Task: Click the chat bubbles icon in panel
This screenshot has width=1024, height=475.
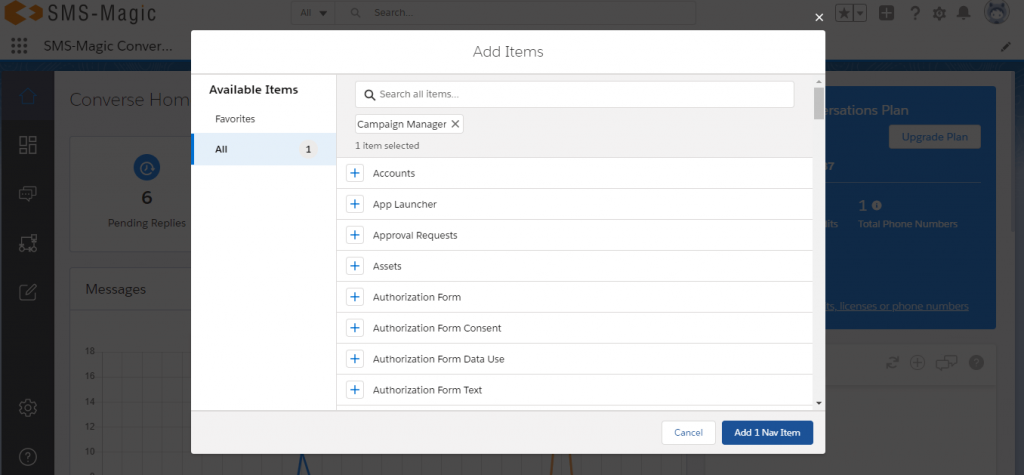Action: coord(946,363)
